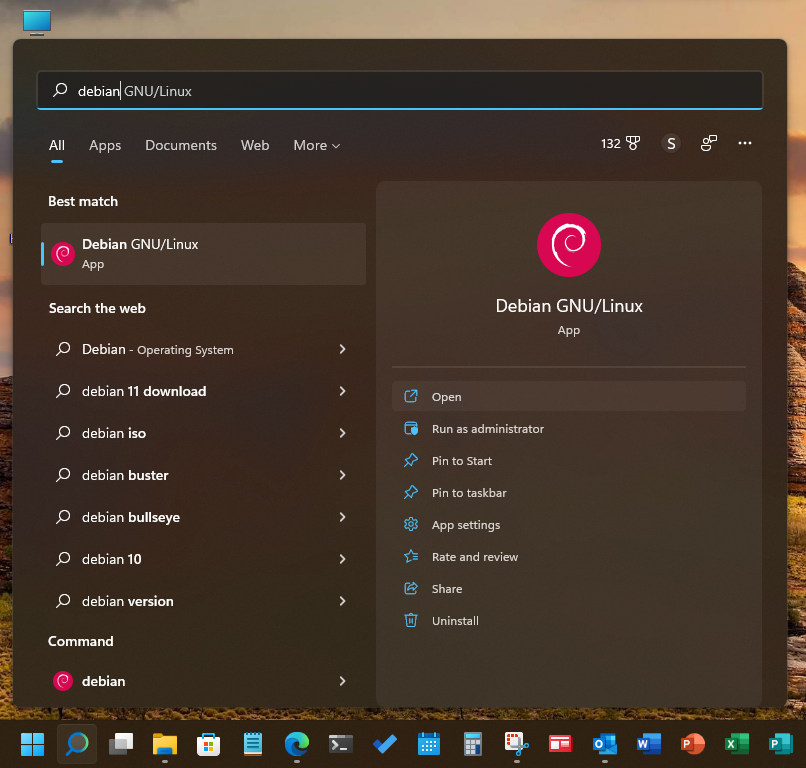
Task: Expand debian 10 suggestion arrow
Action: click(342, 559)
